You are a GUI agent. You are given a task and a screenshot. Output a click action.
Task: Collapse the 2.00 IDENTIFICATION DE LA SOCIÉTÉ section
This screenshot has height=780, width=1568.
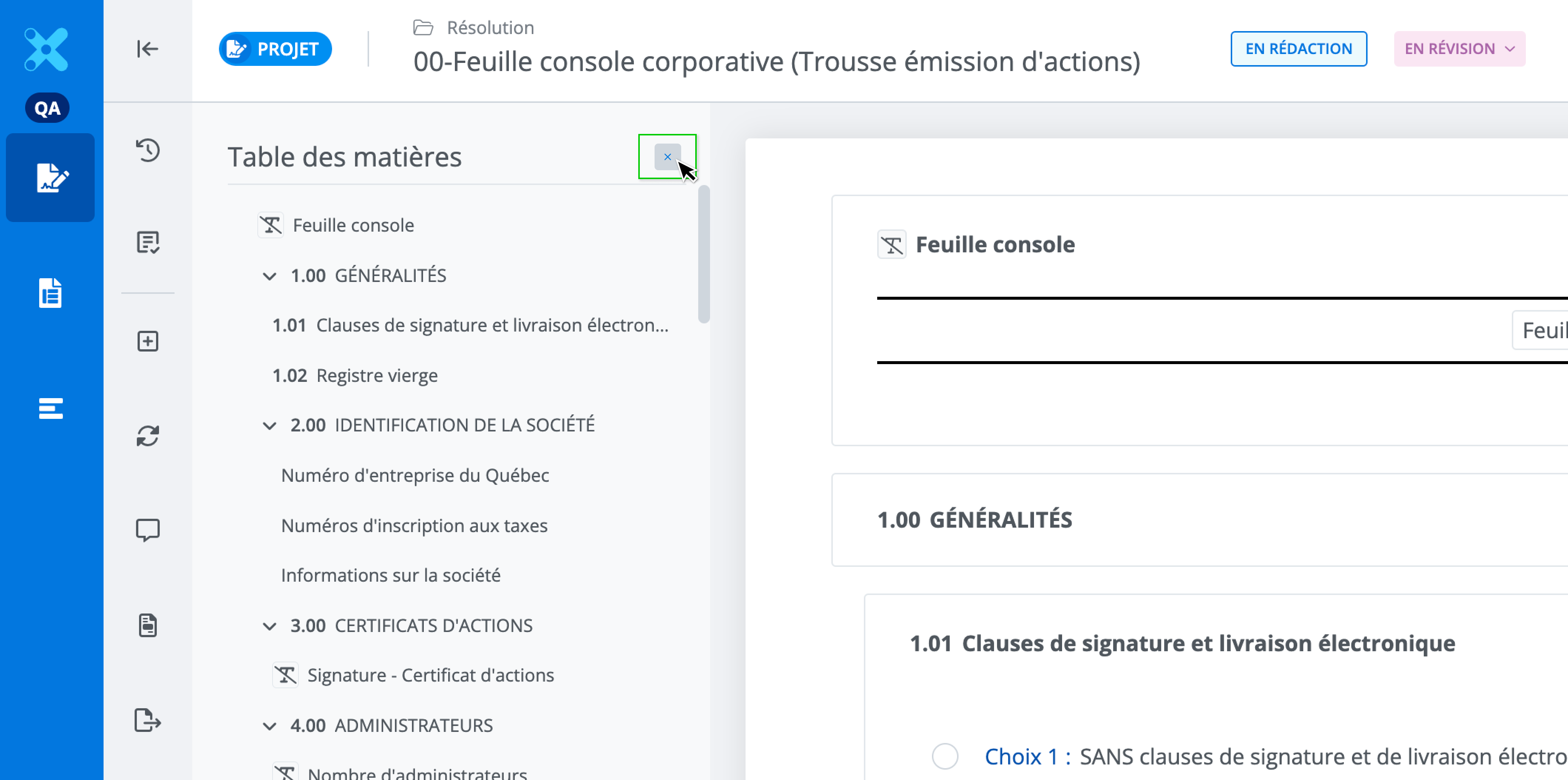click(270, 425)
